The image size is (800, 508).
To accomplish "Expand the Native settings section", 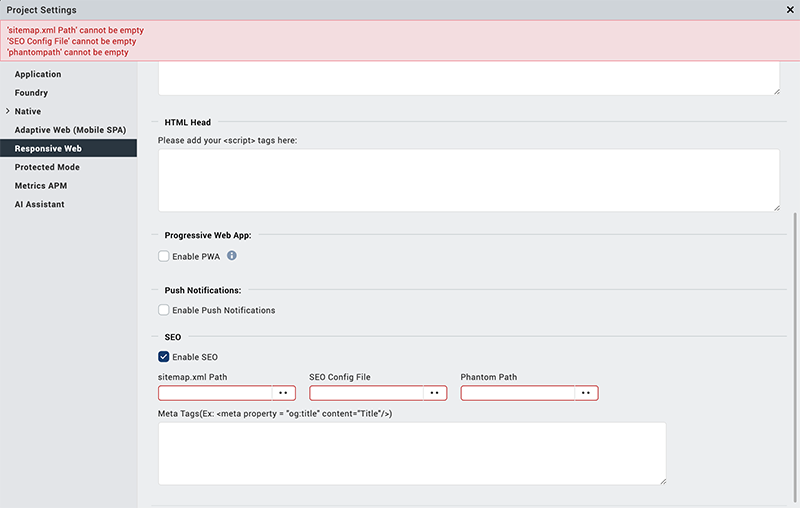I will coord(8,111).
